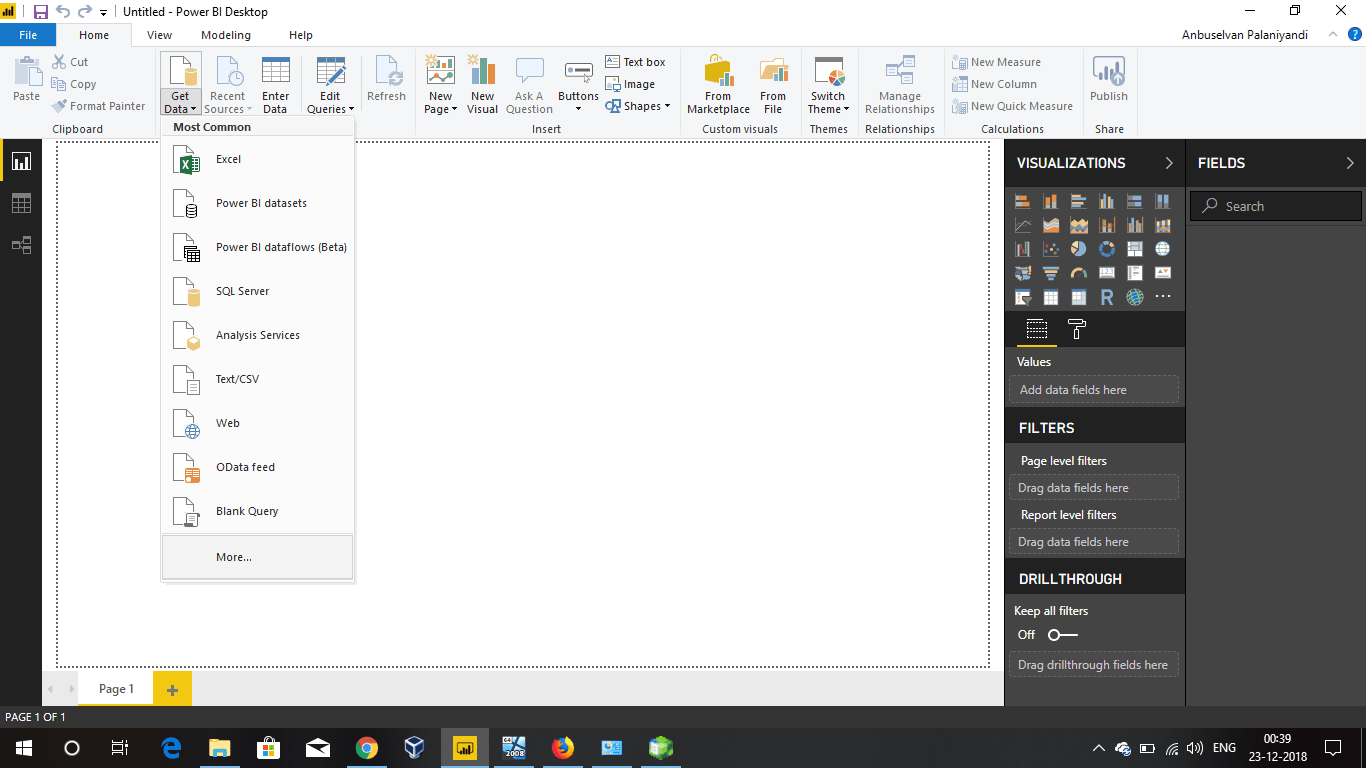Open the Customize Quick Access Toolbar arrow
Image resolution: width=1366 pixels, height=768 pixels.
coord(103,13)
